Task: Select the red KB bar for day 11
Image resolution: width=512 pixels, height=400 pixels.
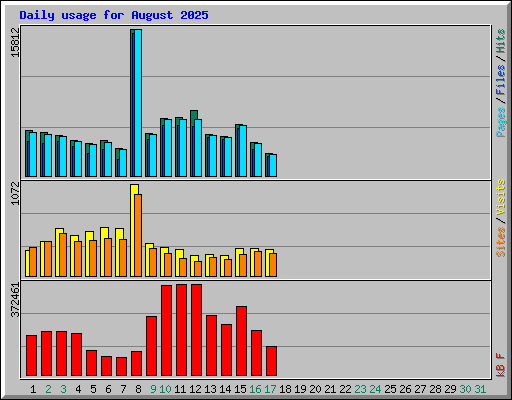Action: (x=181, y=330)
